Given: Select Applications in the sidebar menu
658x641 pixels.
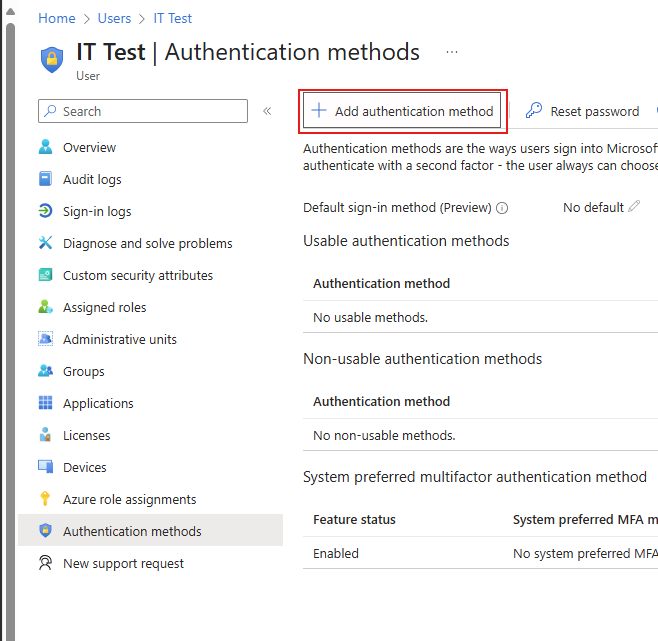Looking at the screenshot, I should coord(97,404).
